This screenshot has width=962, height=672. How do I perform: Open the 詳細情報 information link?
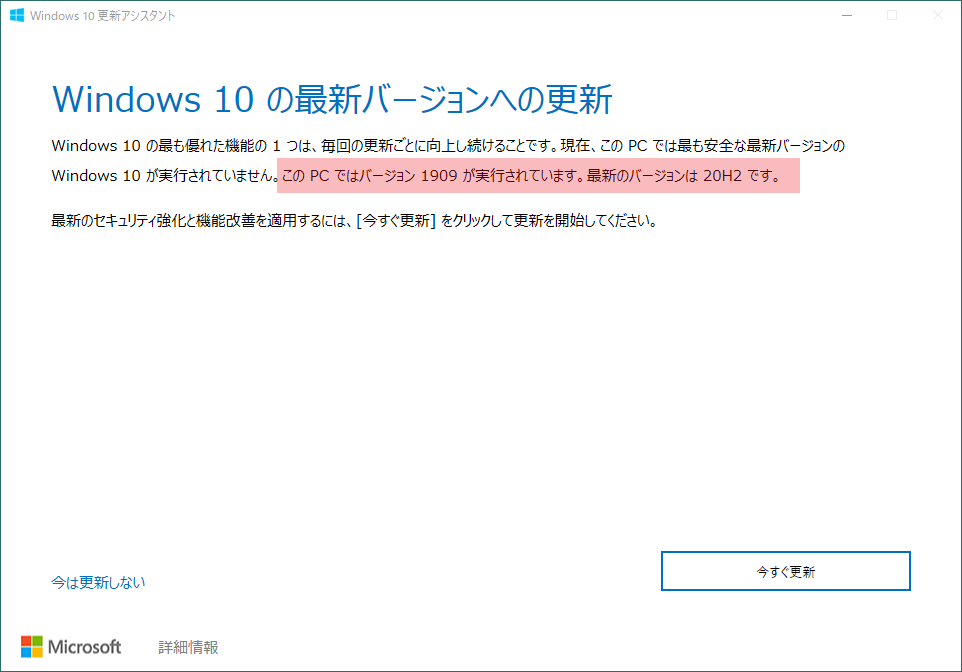click(x=190, y=648)
